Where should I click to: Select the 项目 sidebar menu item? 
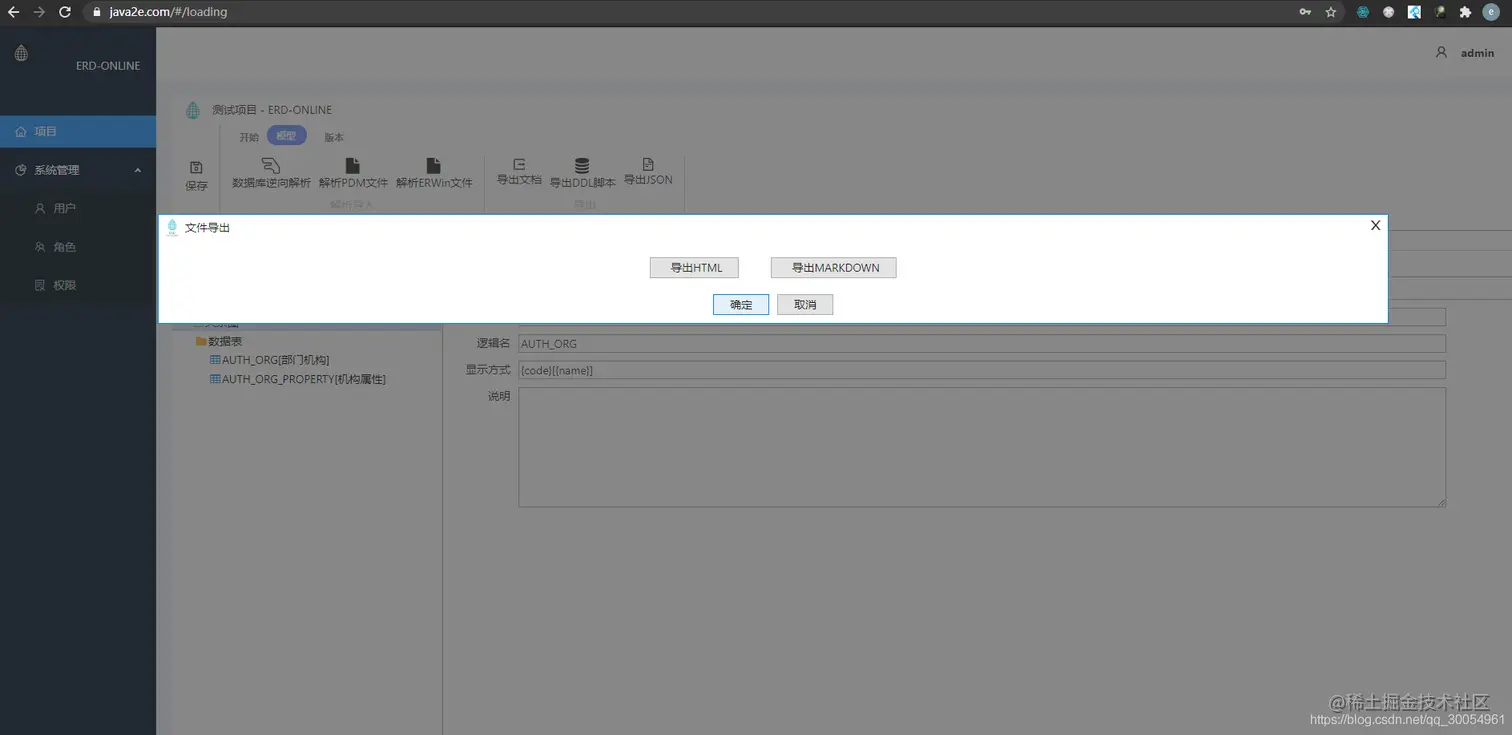pyautogui.click(x=78, y=131)
